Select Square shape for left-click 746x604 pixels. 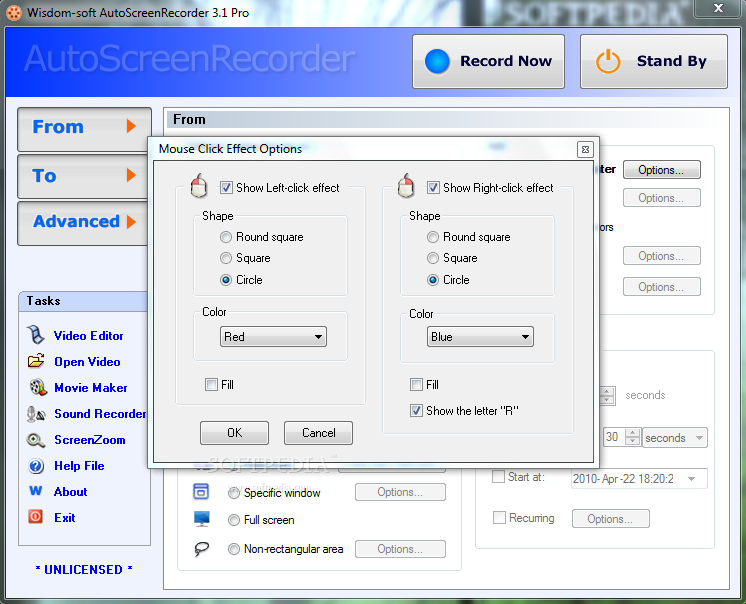point(226,258)
